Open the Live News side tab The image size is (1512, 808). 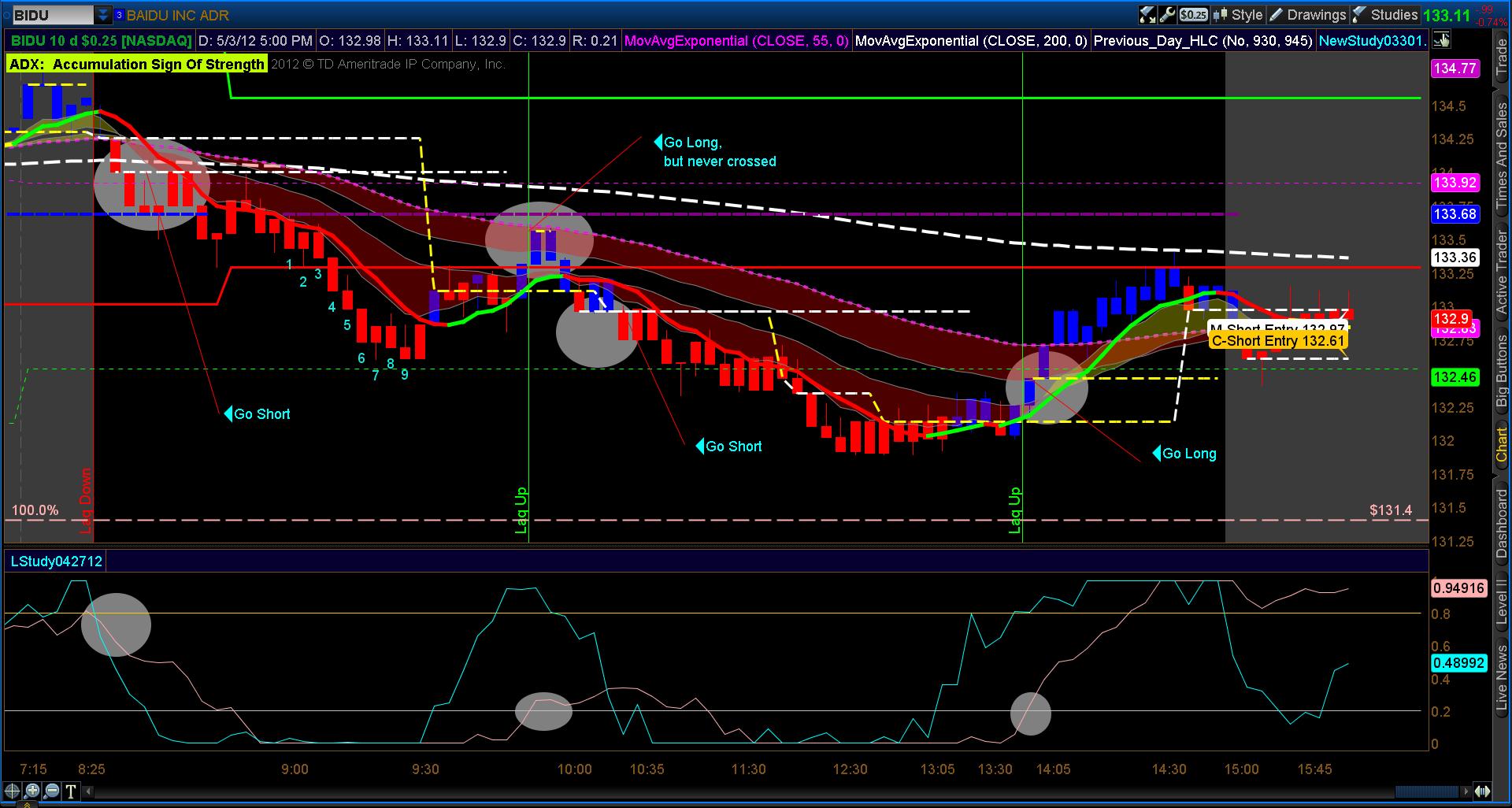[1502, 679]
